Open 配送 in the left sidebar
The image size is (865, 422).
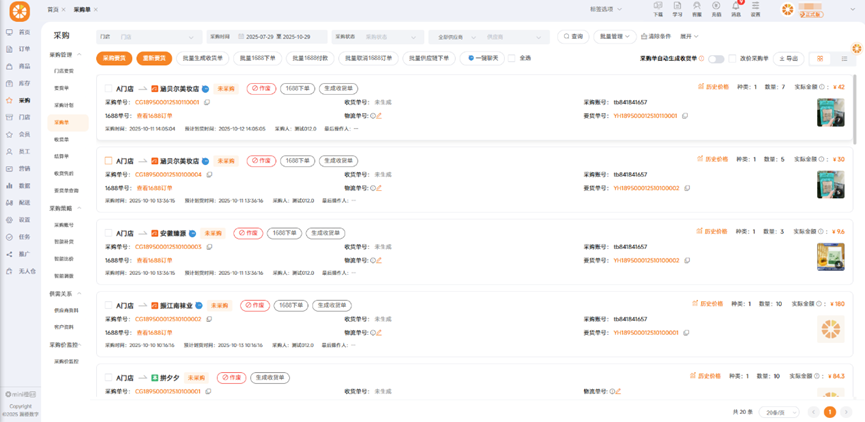(x=17, y=202)
